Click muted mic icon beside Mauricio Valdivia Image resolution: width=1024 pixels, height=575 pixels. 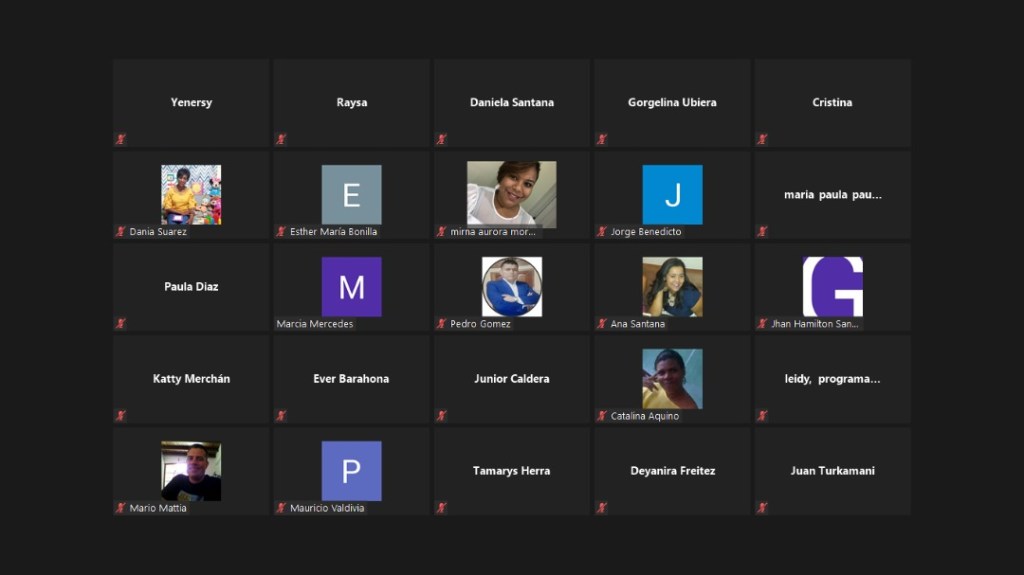pyautogui.click(x=281, y=508)
